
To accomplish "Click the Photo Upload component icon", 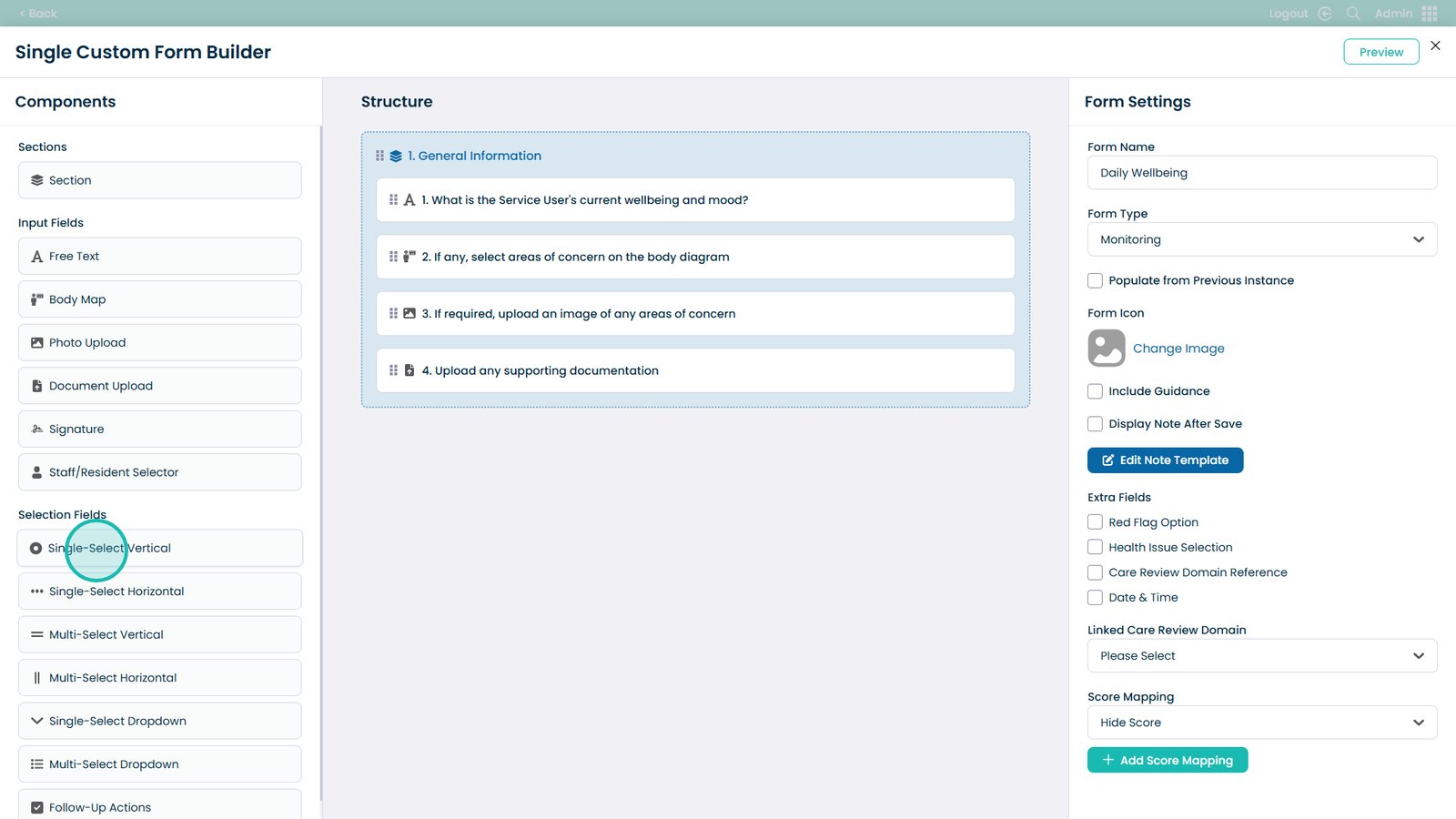I will click(x=37, y=343).
